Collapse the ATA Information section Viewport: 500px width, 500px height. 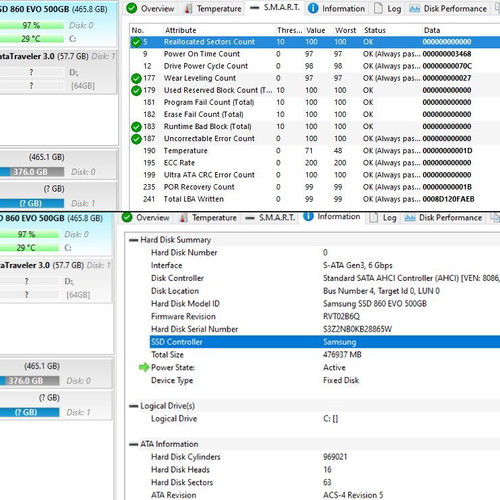[x=133, y=444]
